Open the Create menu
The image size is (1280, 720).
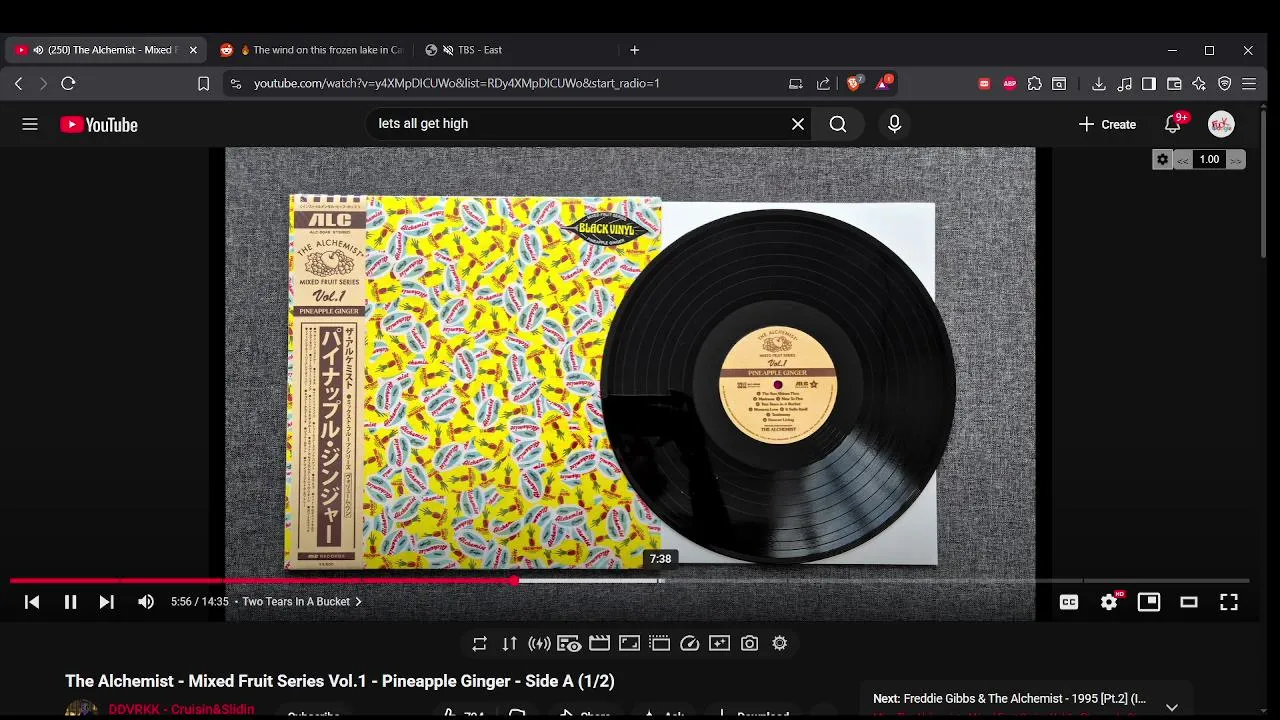pos(1107,124)
